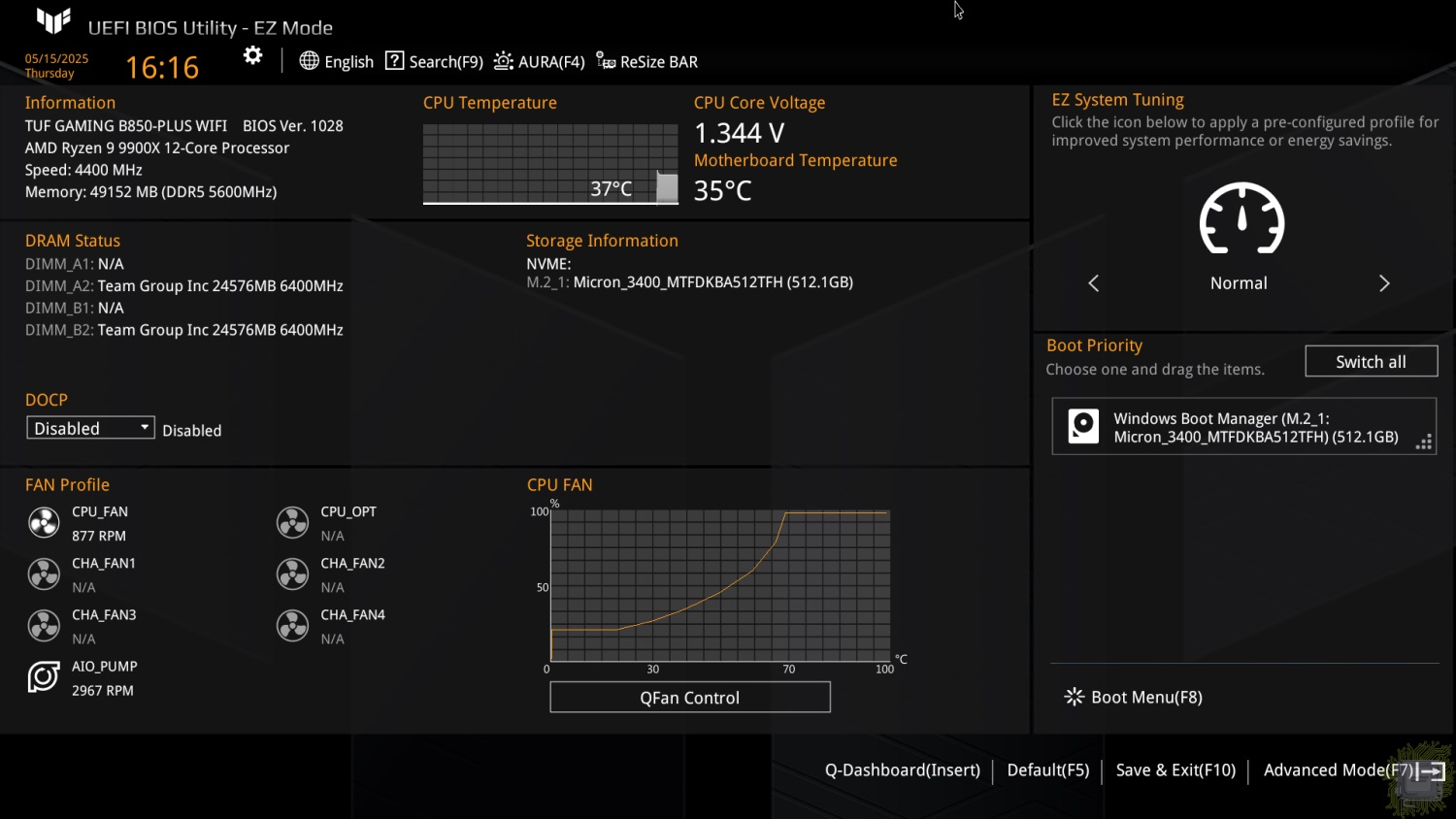Click the Memory: 49152 MB text
Viewport: 1456px width, 819px height.
151,192
